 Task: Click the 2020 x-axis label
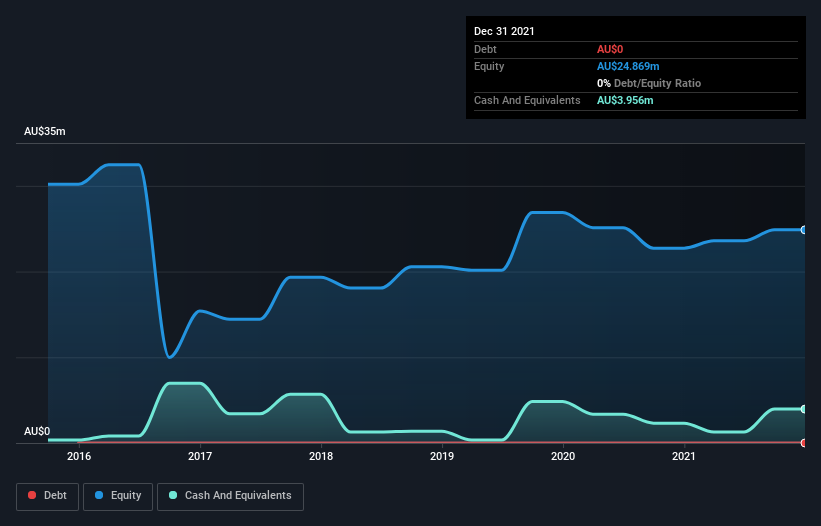(x=563, y=456)
